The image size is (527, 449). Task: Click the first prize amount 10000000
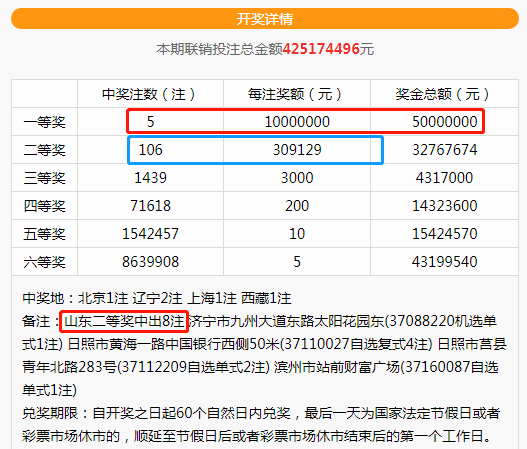tap(297, 122)
